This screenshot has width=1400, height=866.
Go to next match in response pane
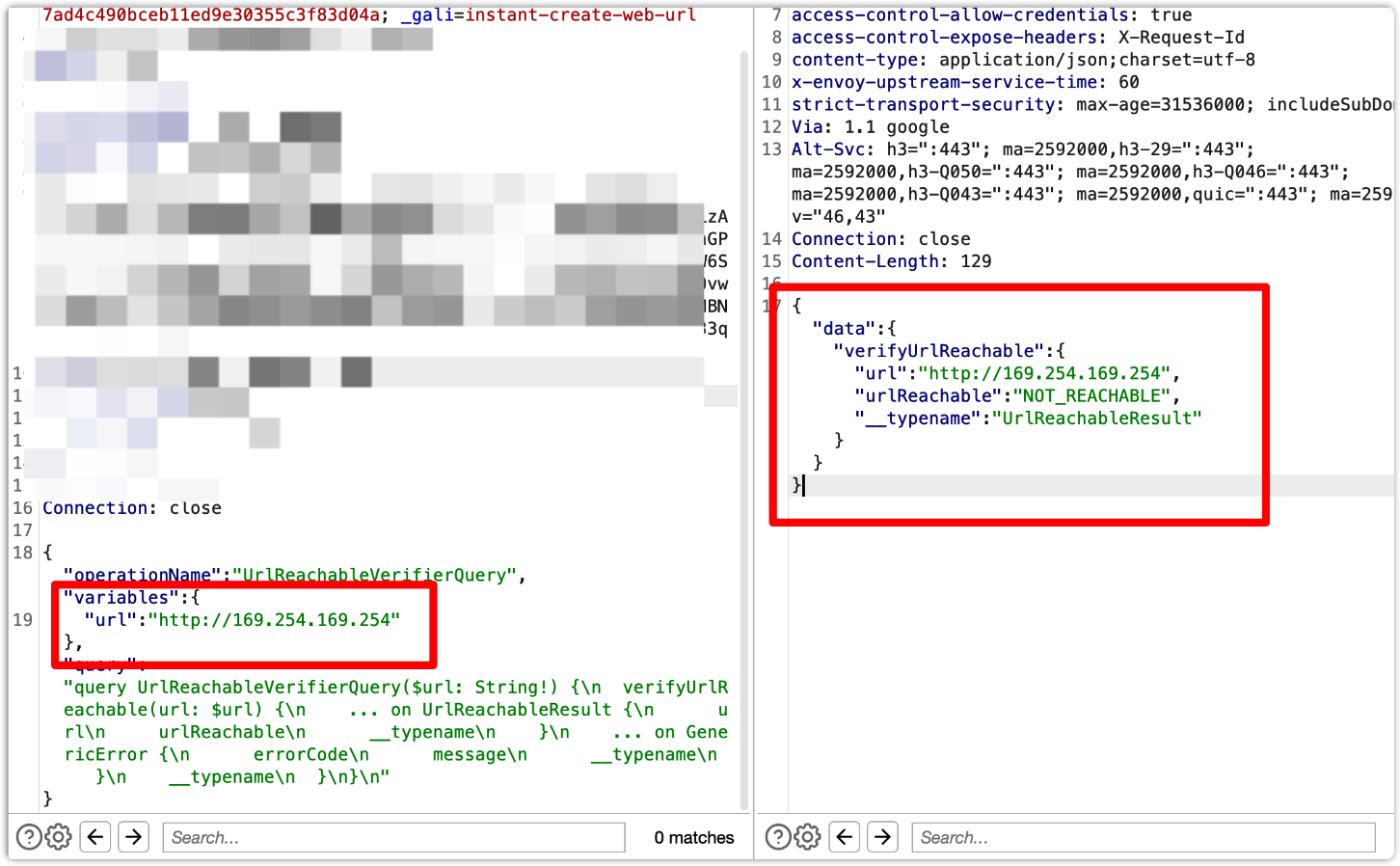pyautogui.click(x=883, y=837)
